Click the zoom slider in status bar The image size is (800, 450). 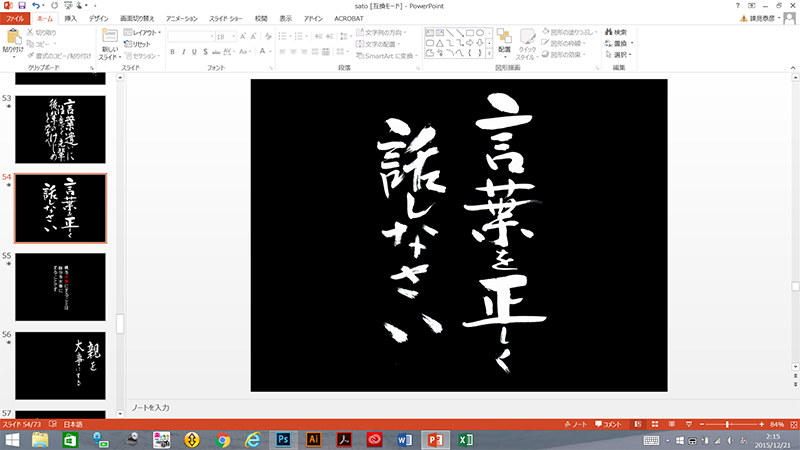coord(727,425)
